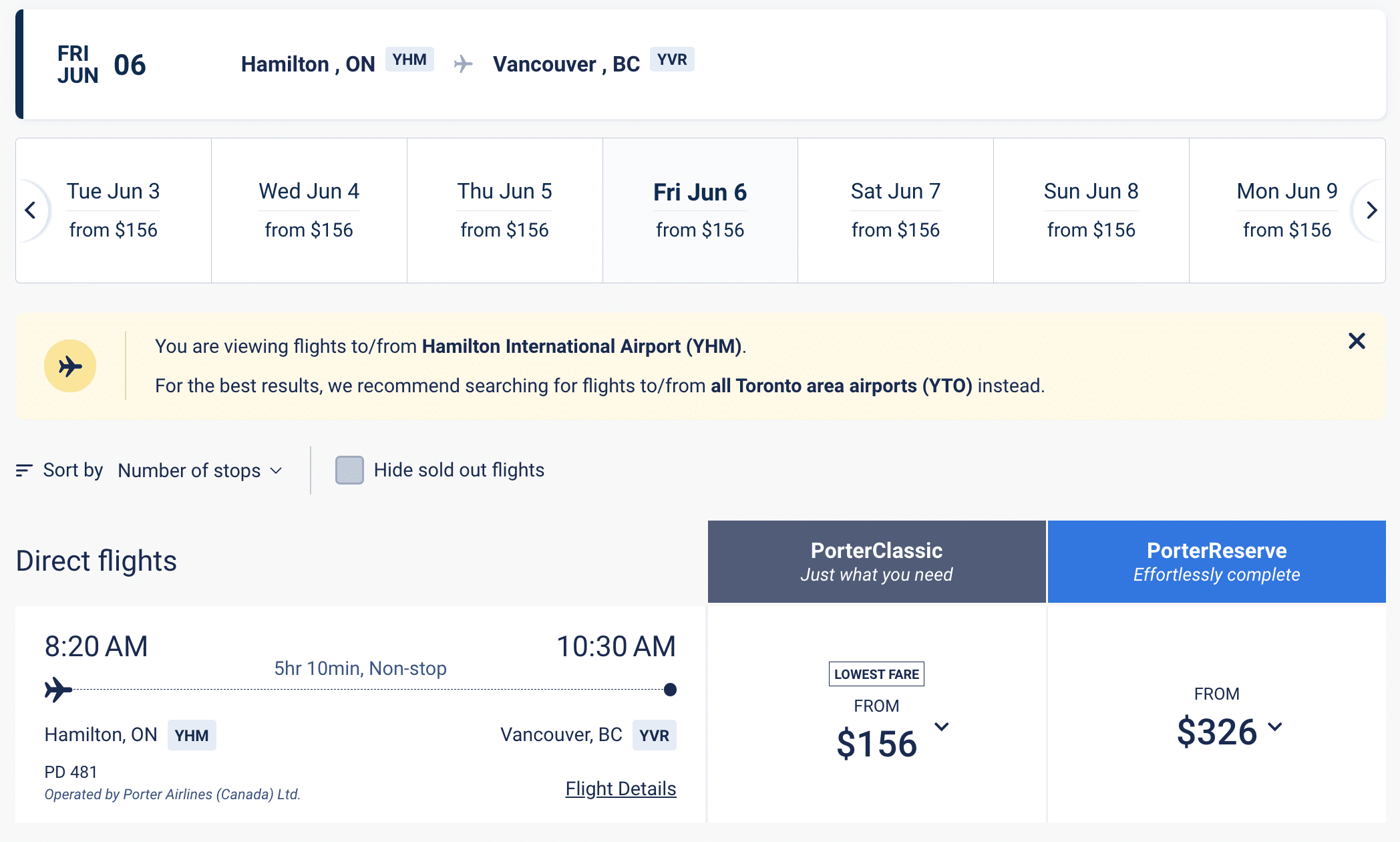
Task: Dismiss the Hamilton airport notice
Action: pyautogui.click(x=1357, y=341)
